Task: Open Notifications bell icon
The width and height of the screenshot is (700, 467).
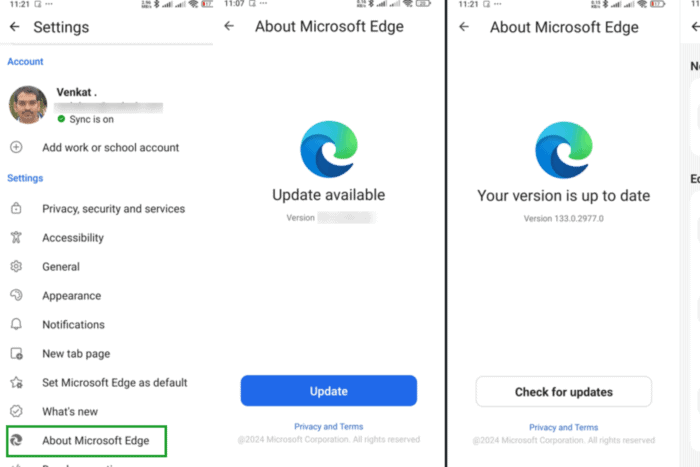Action: 16,324
